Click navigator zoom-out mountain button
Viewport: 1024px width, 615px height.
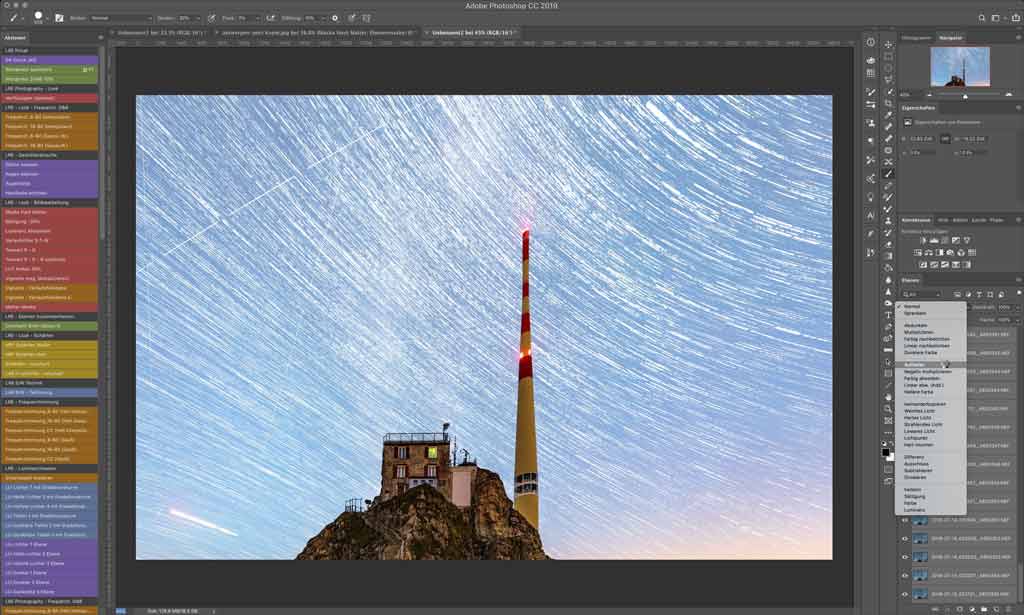[x=930, y=95]
